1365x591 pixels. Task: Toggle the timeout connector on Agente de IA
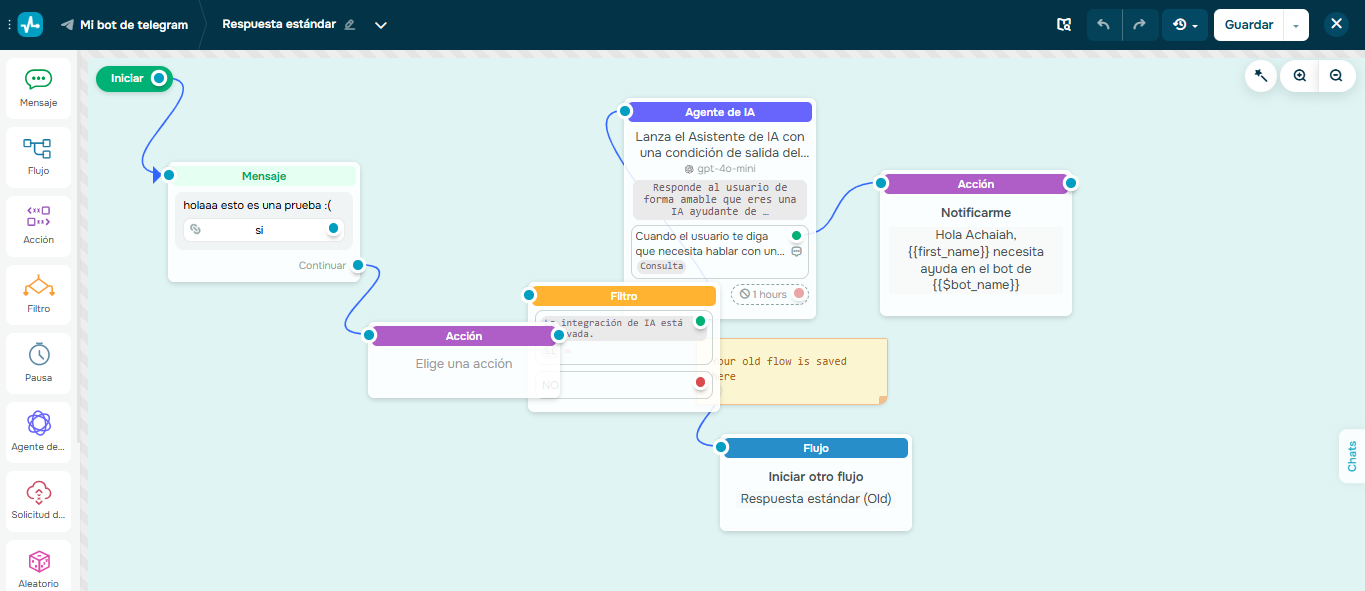tap(799, 294)
